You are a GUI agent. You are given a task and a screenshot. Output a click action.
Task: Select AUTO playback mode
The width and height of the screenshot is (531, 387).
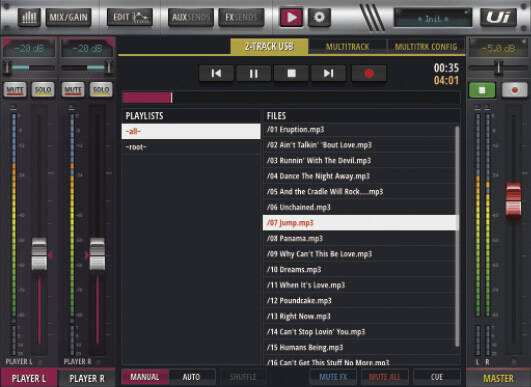[192, 377]
